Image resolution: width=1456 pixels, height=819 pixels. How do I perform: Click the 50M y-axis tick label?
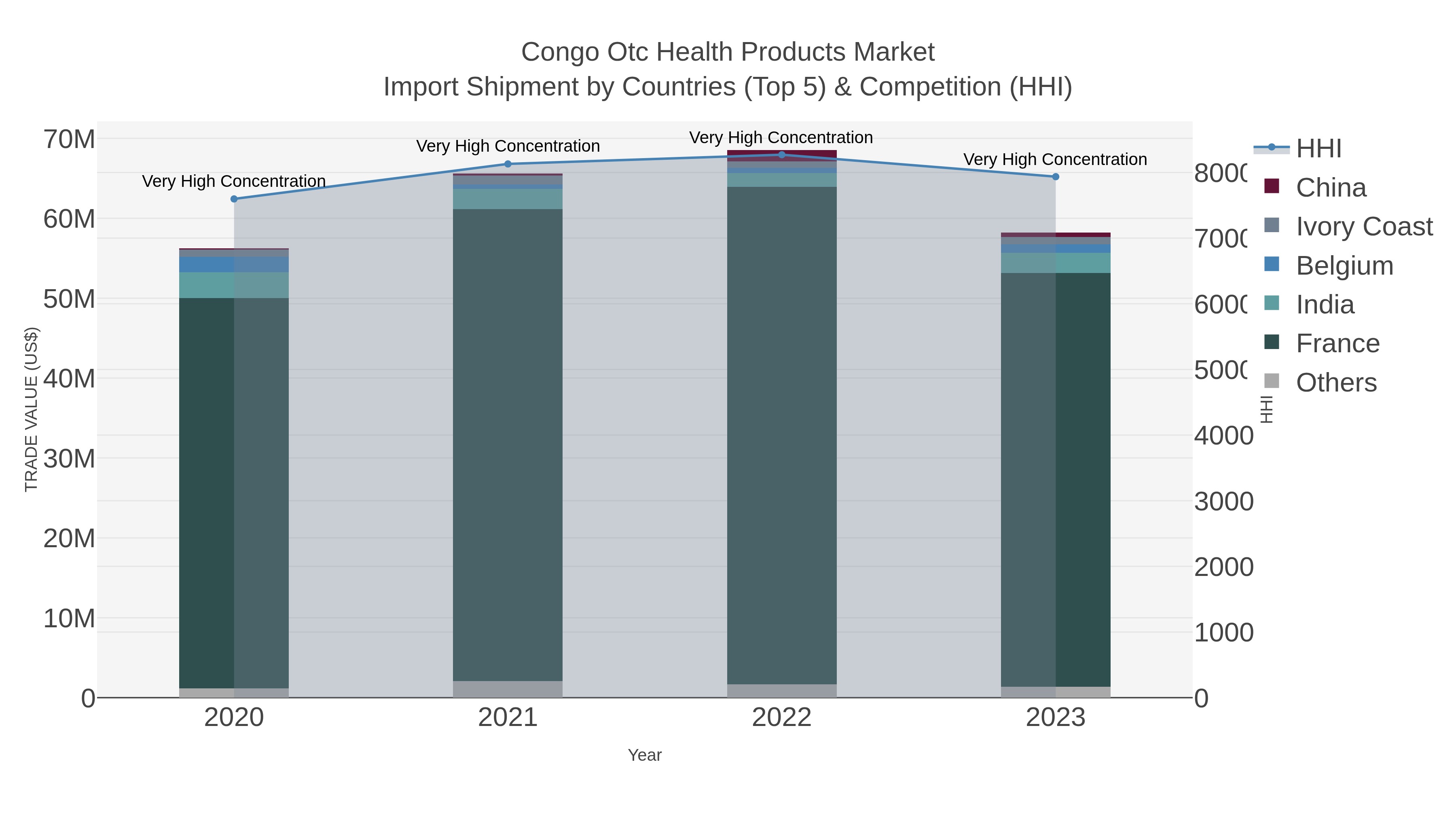click(x=69, y=299)
